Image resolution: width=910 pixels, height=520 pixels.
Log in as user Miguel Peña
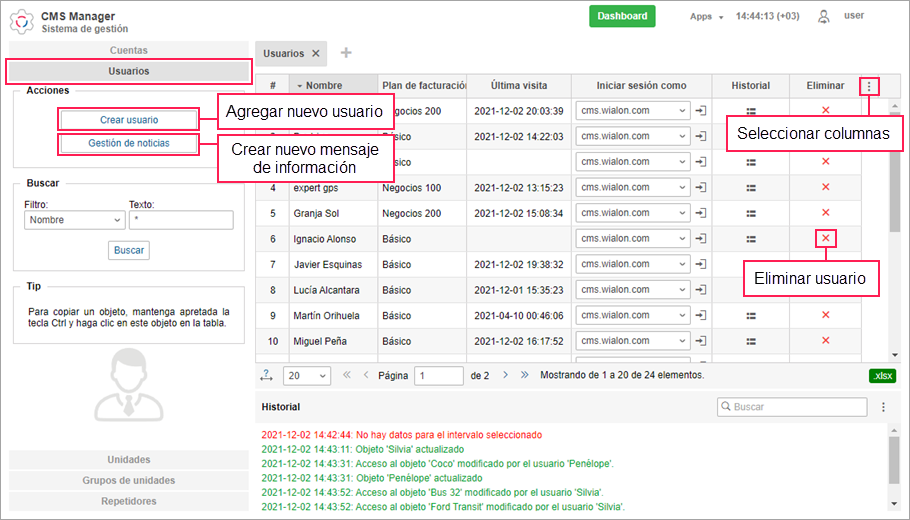click(x=701, y=341)
